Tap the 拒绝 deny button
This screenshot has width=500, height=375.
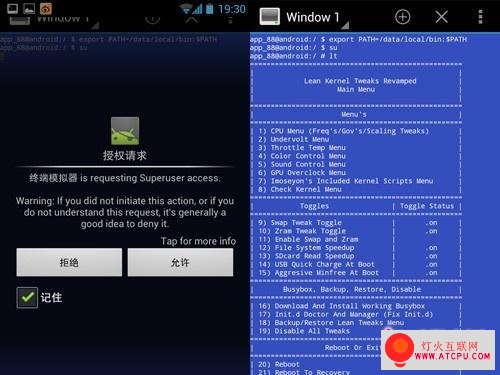pyautogui.click(x=69, y=262)
